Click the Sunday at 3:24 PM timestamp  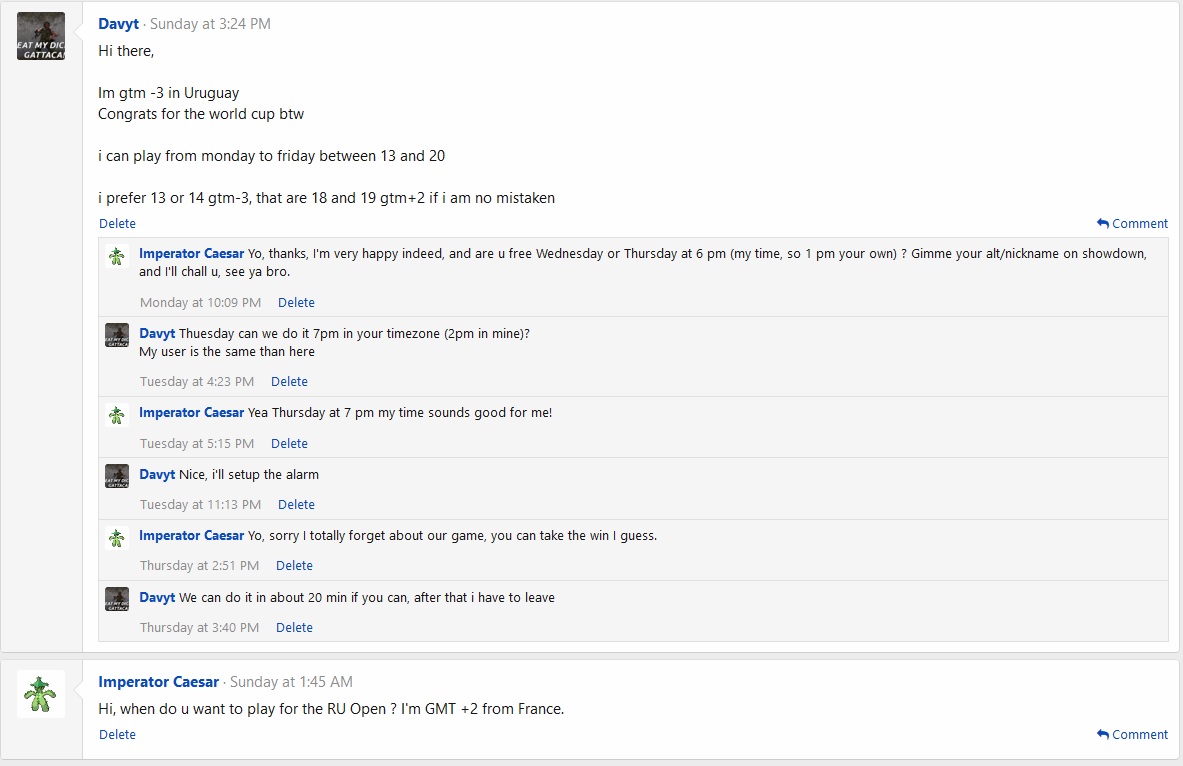210,24
